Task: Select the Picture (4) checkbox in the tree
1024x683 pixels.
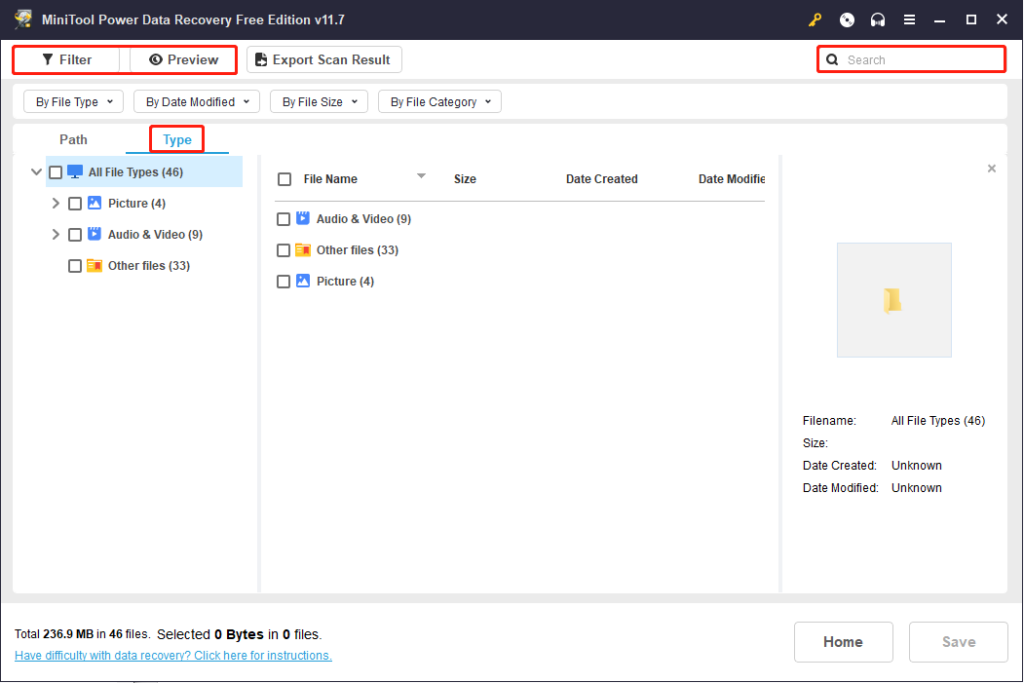Action: [74, 203]
